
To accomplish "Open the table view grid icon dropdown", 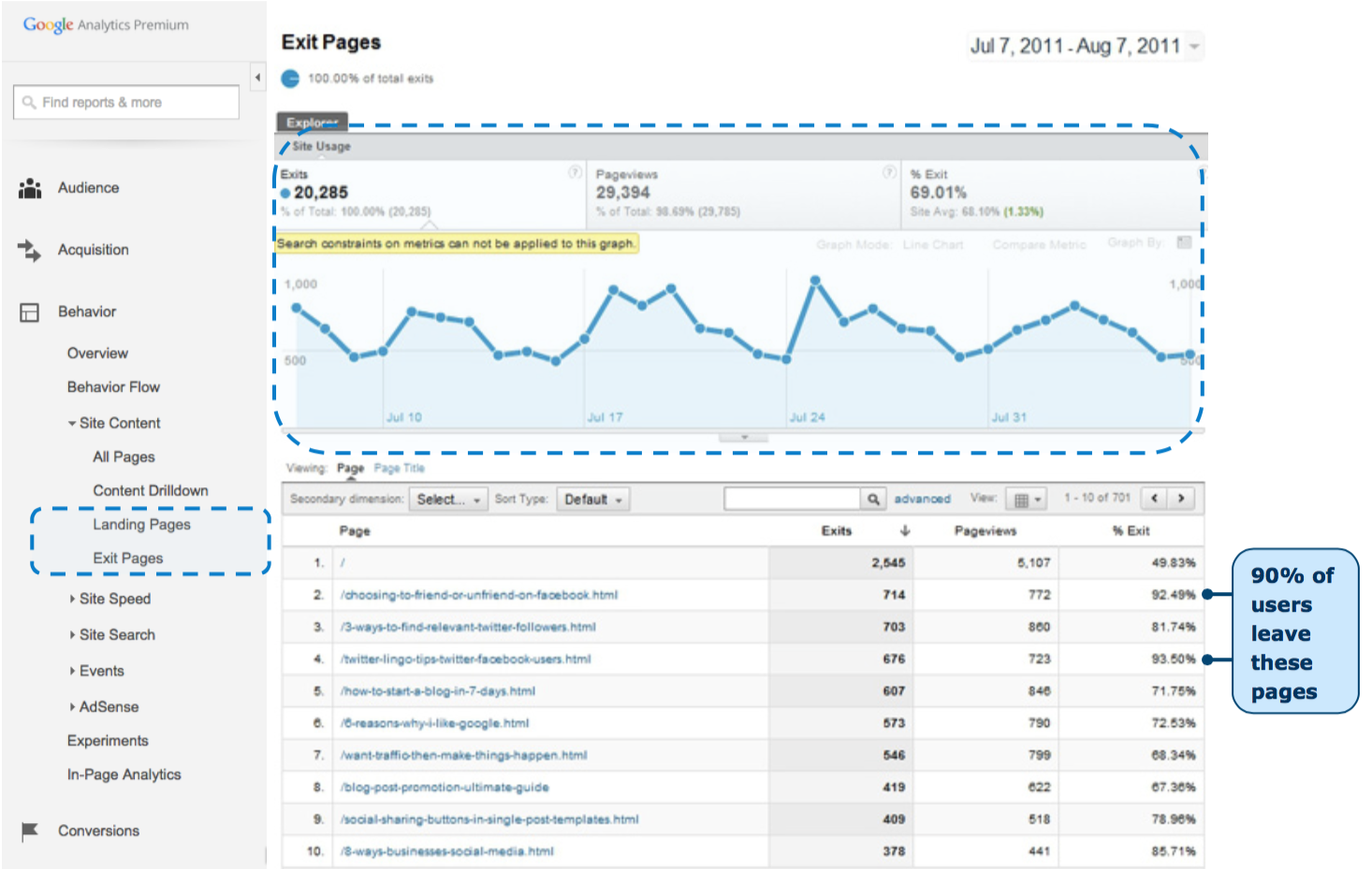I will point(1027,500).
